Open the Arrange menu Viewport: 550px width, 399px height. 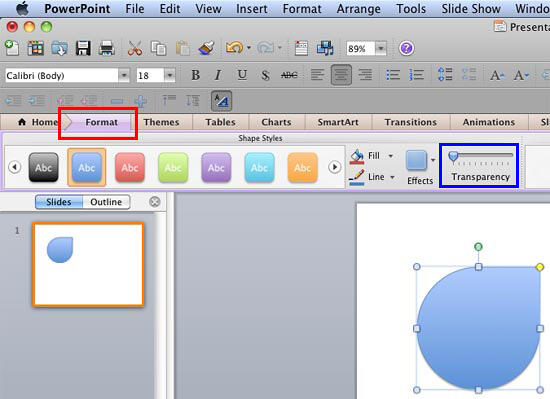358,8
